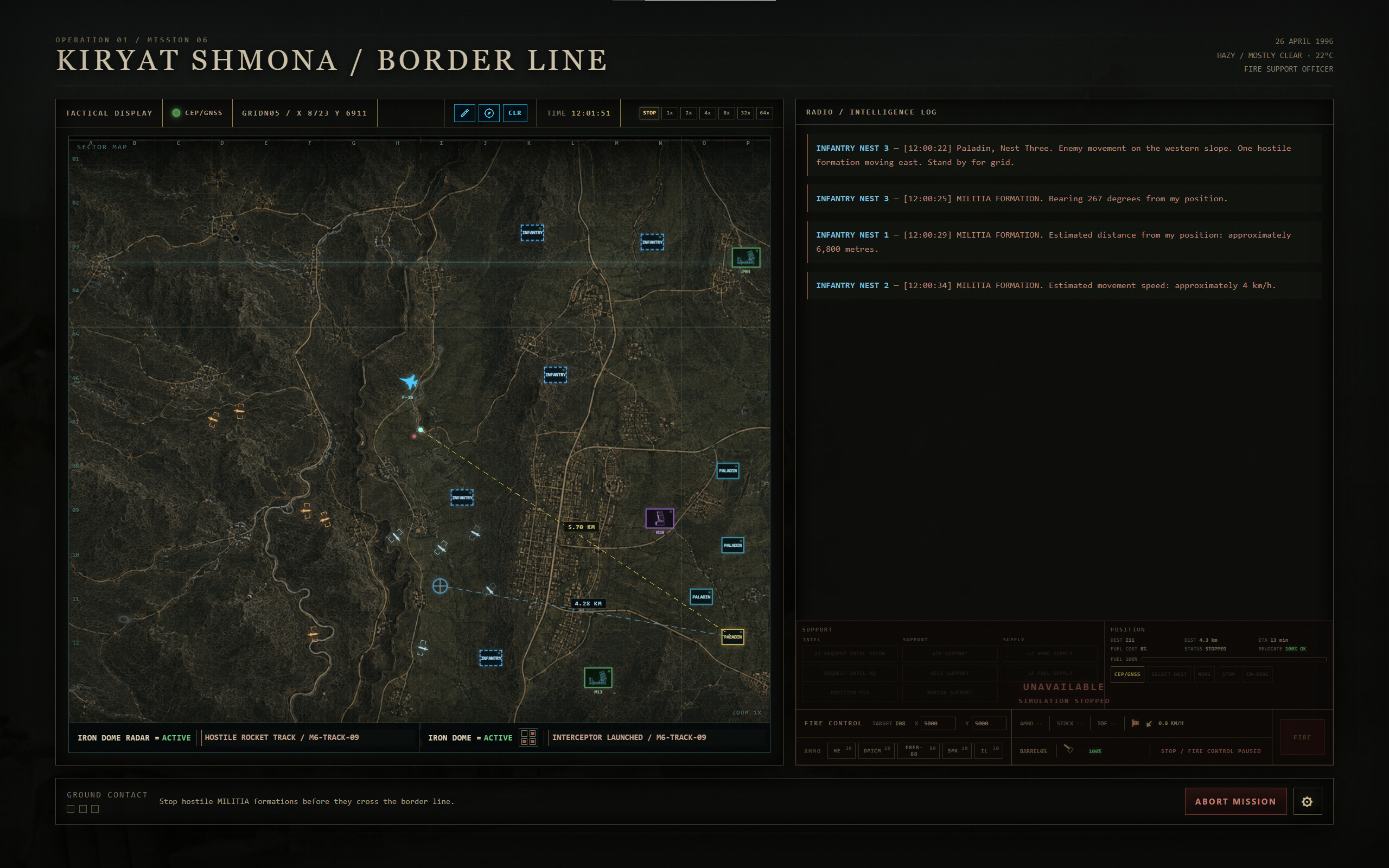Select the green P03 battery marker
Viewport: 1389px width, 868px height.
tap(746, 257)
